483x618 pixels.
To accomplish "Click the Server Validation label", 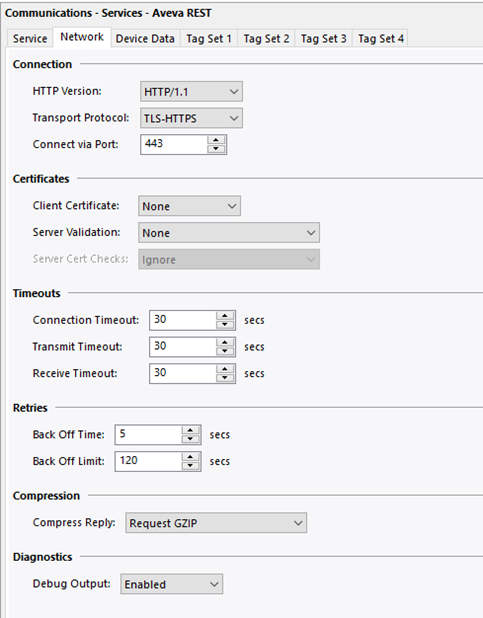I will tap(76, 232).
